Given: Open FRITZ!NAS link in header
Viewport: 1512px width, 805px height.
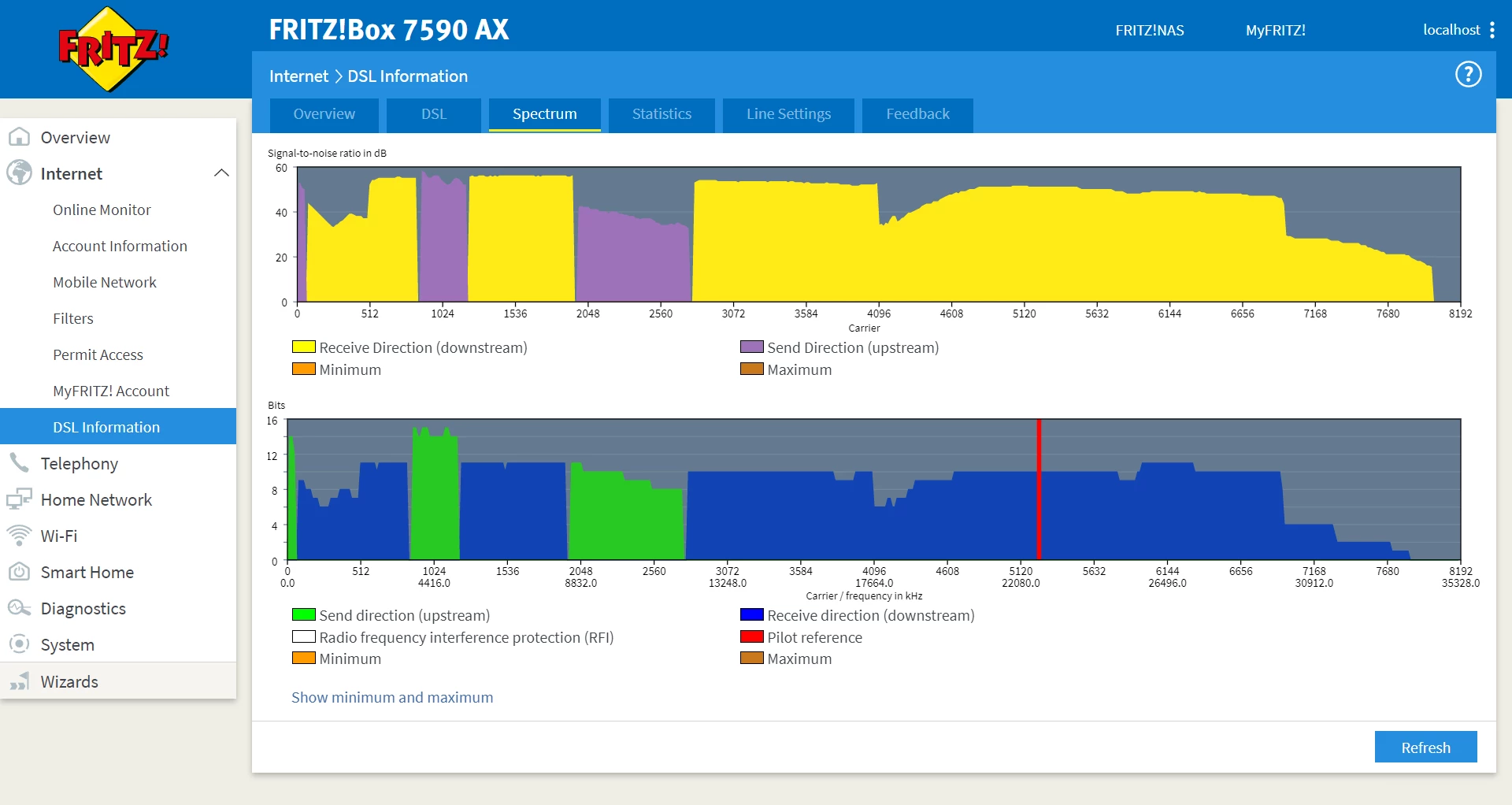Looking at the screenshot, I should click(1150, 30).
